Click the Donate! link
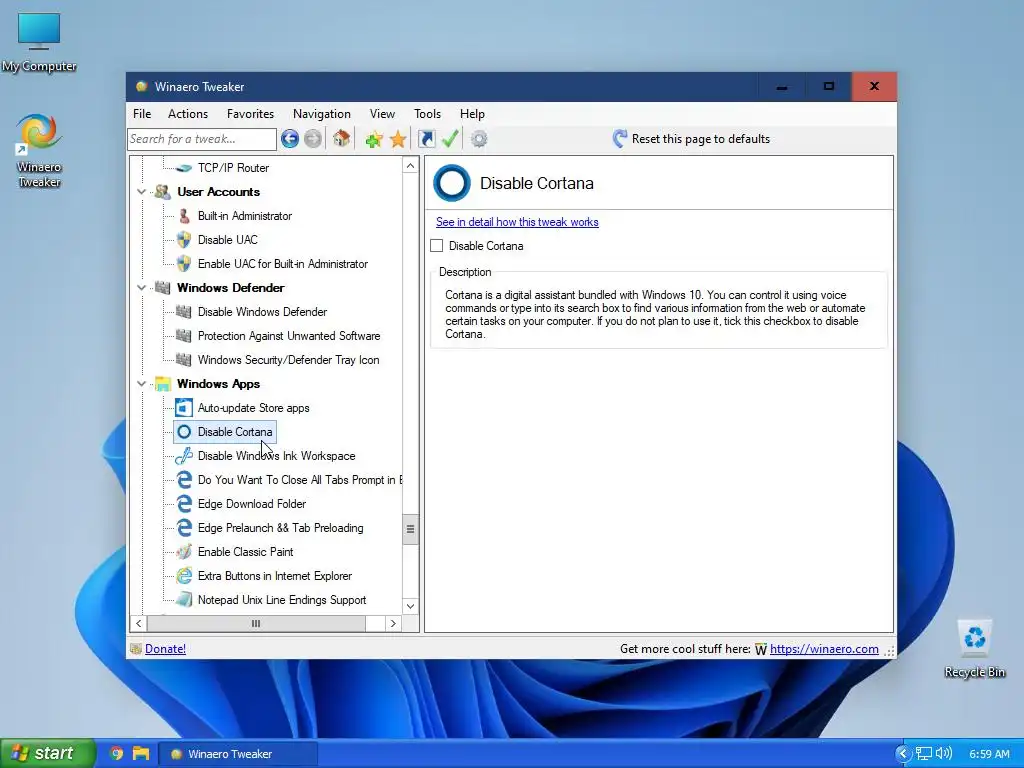 [165, 648]
